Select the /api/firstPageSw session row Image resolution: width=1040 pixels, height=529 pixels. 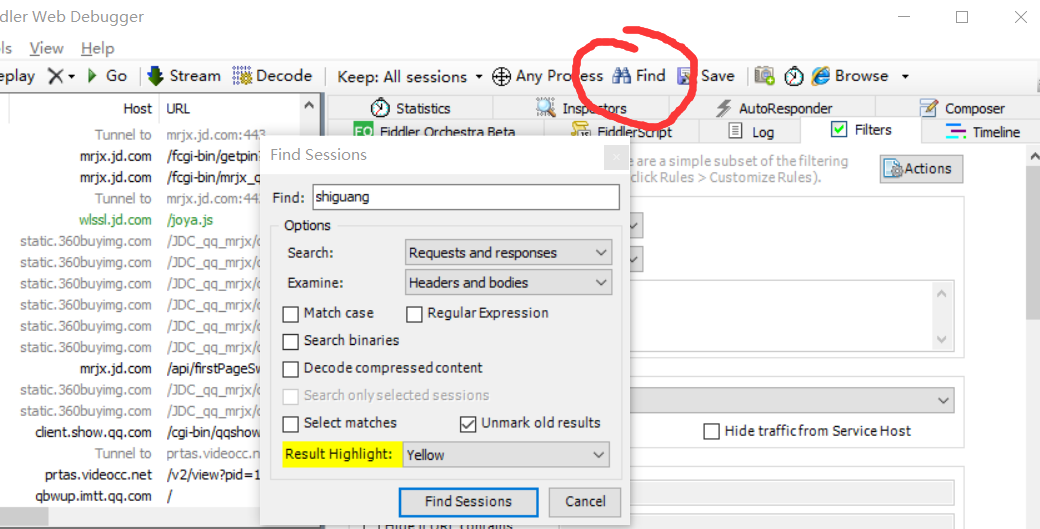click(x=130, y=369)
